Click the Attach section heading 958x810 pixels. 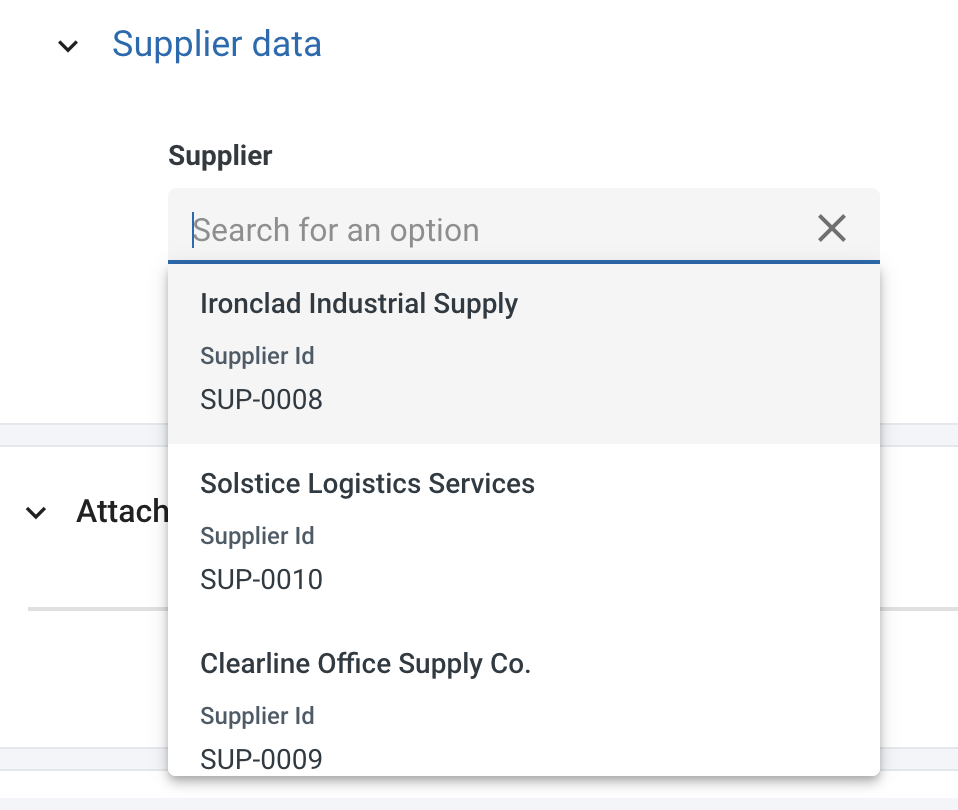122,511
